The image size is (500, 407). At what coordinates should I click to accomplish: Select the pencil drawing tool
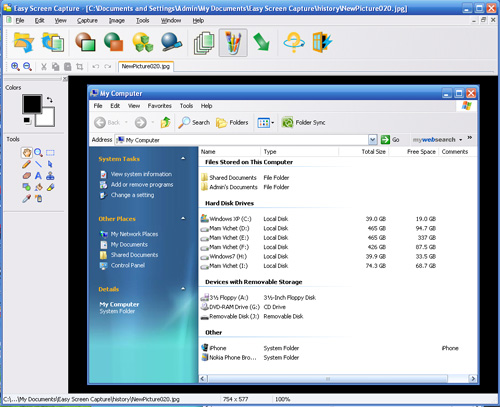(x=26, y=164)
